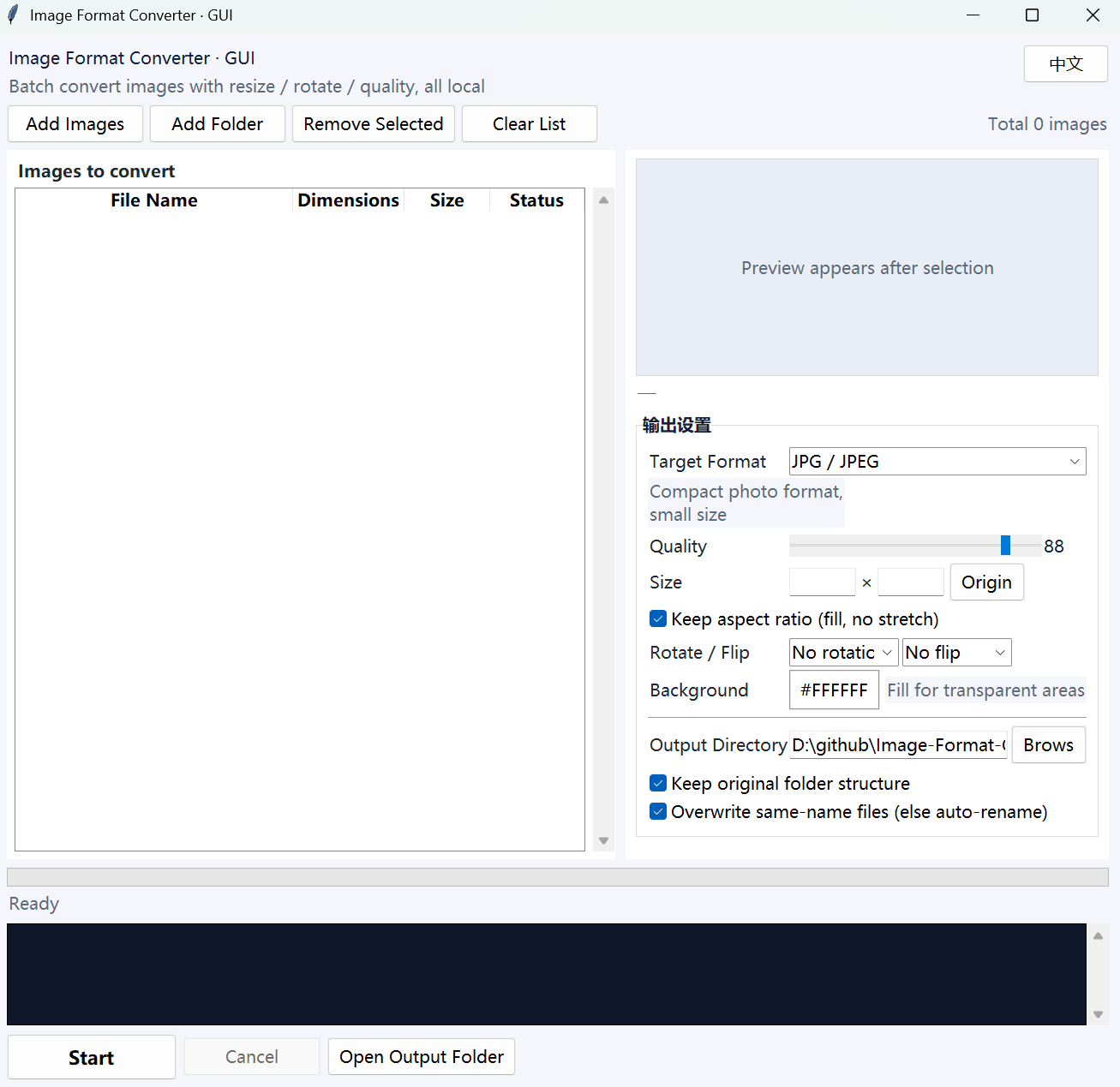The height and width of the screenshot is (1087, 1120).
Task: Sort by File Name column header
Action: point(154,200)
